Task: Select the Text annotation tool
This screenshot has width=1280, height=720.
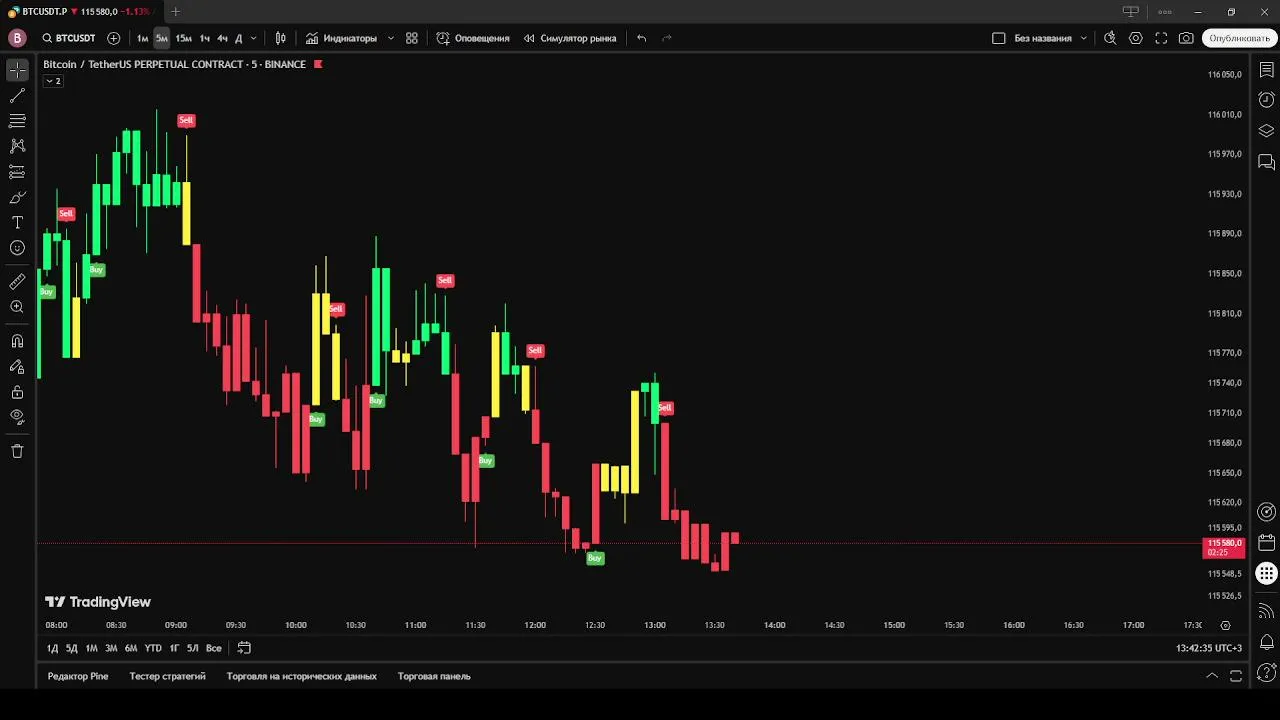Action: point(17,222)
